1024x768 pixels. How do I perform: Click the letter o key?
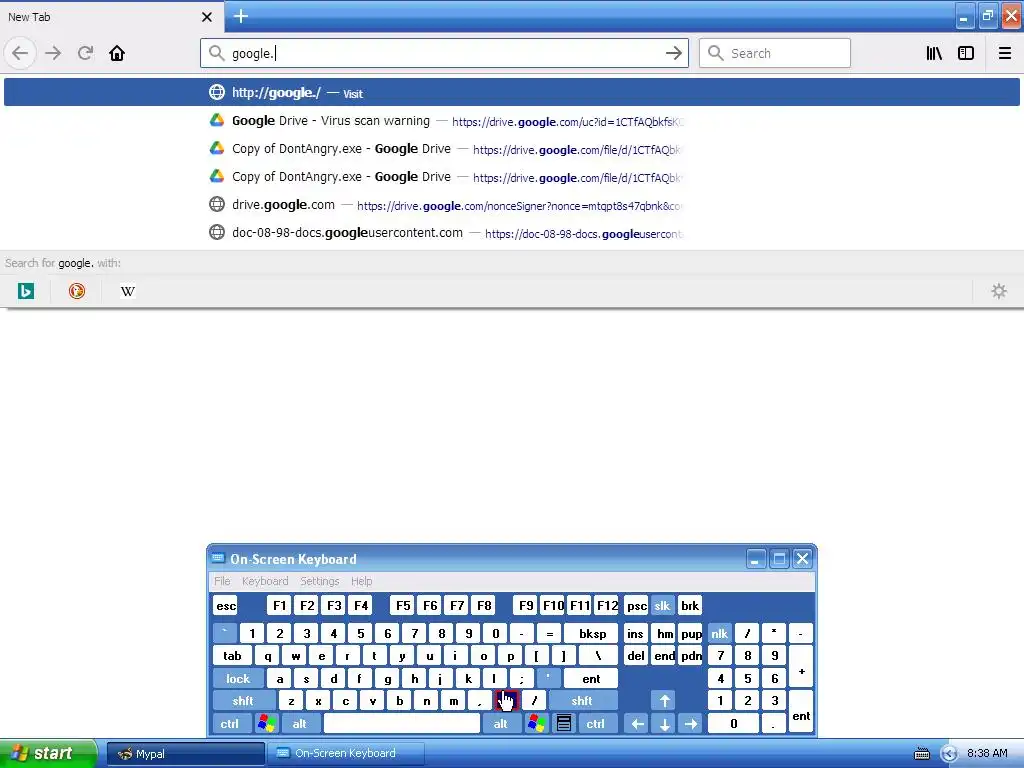point(483,656)
